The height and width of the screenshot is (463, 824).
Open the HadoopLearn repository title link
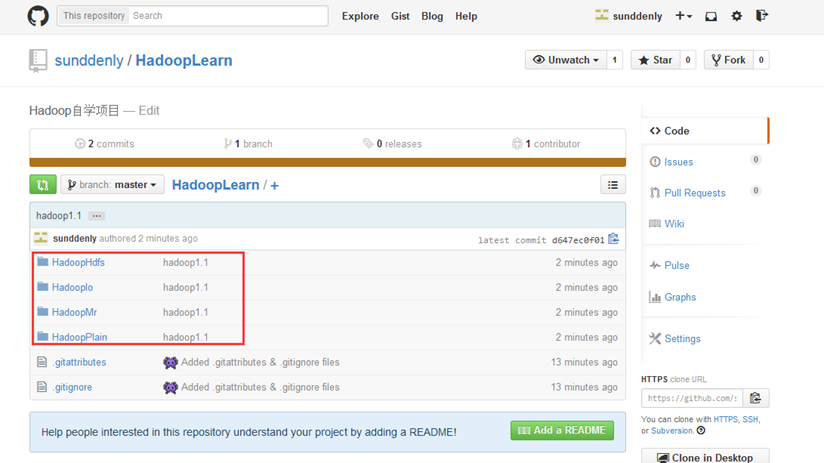coord(184,60)
